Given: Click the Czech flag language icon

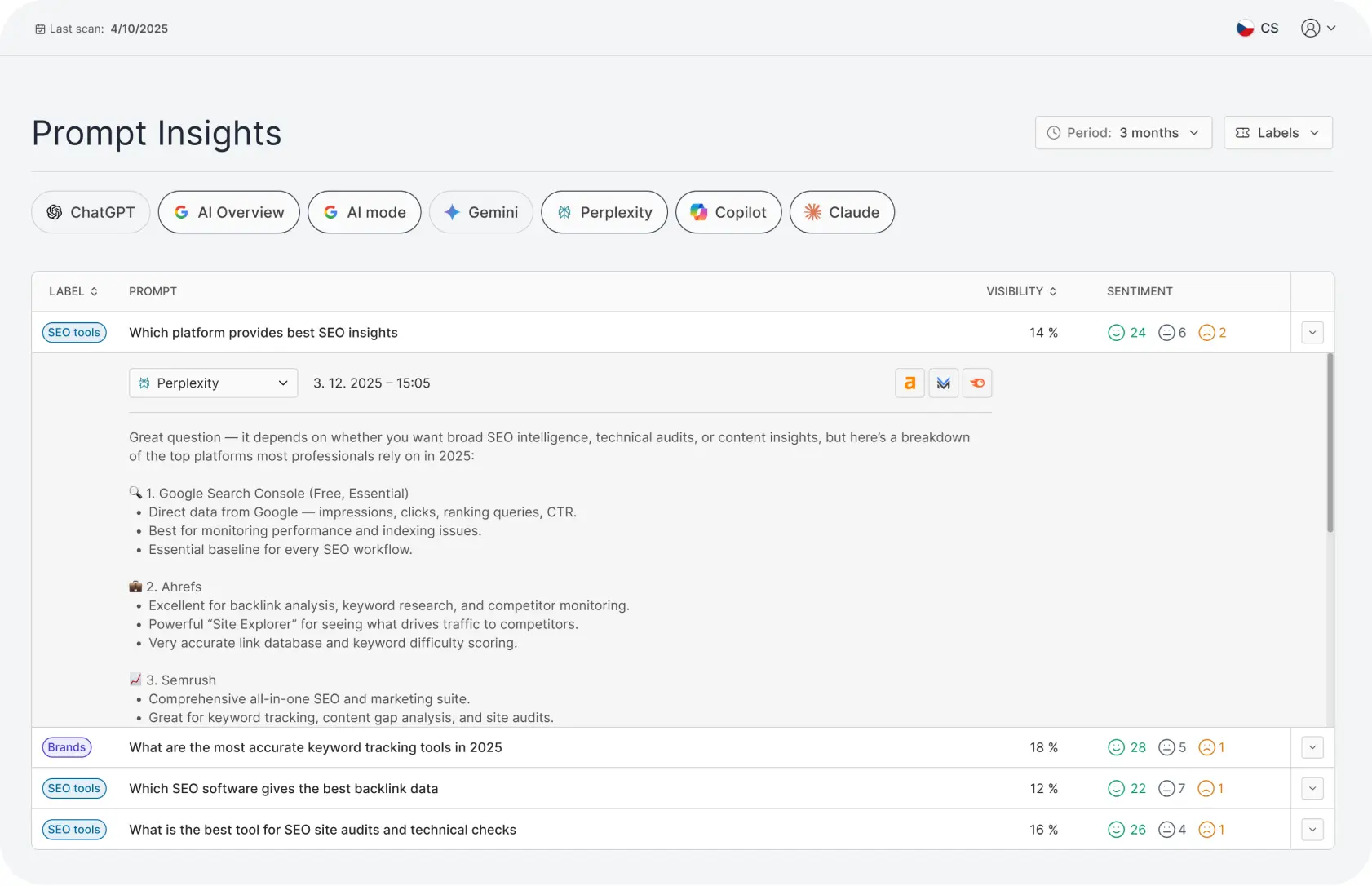Looking at the screenshot, I should (x=1245, y=29).
